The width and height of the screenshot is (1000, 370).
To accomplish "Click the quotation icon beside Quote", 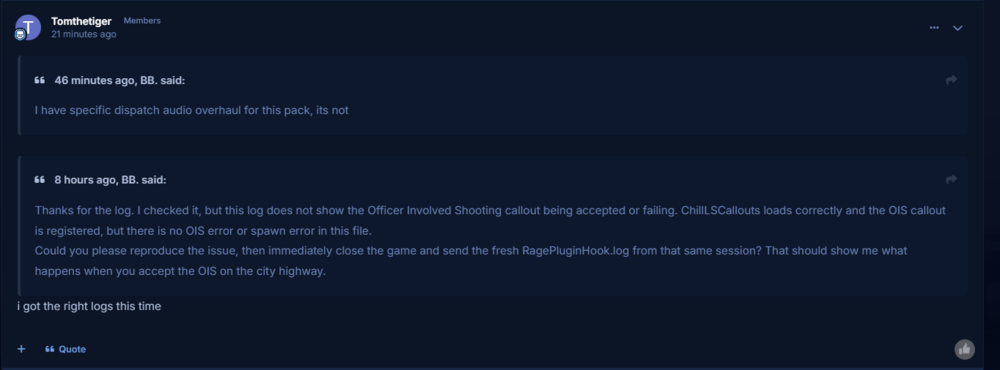I will click(x=49, y=349).
